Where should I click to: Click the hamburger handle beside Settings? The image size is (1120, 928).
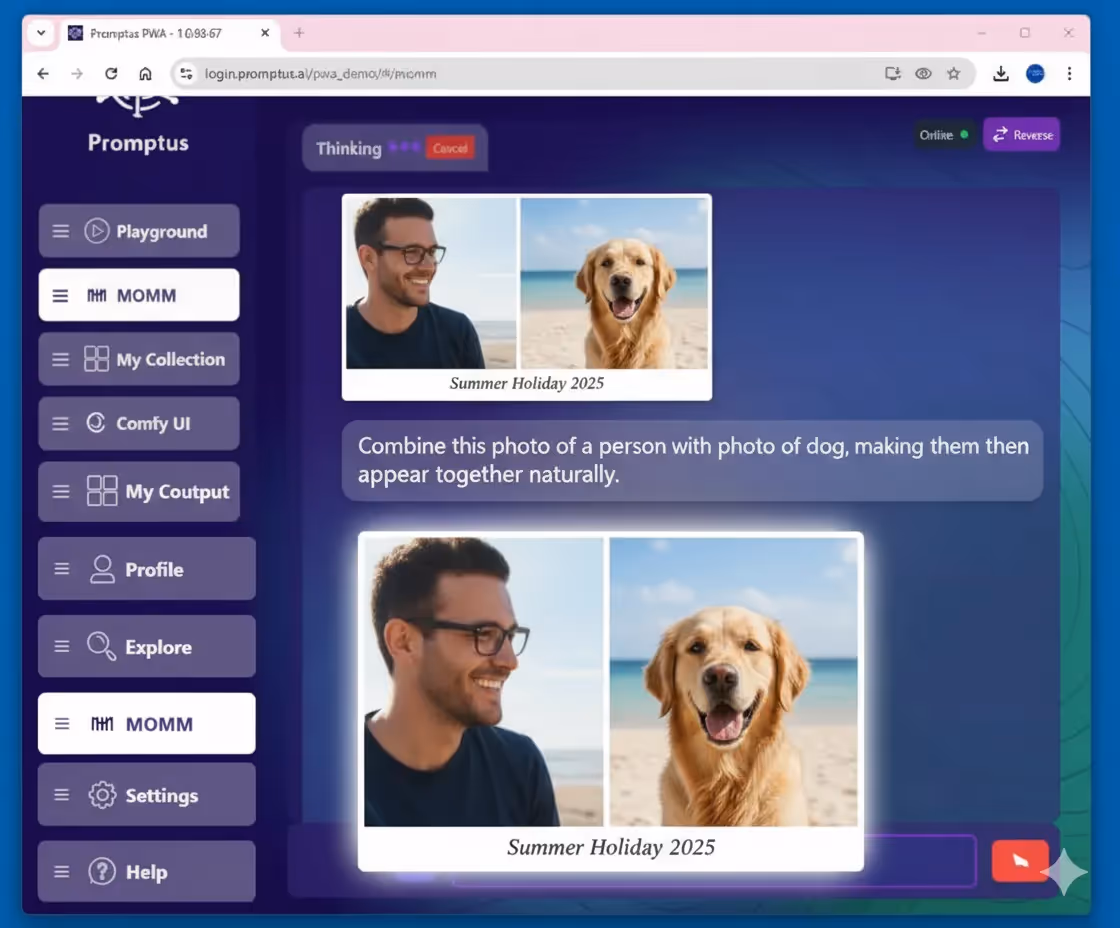(x=62, y=794)
